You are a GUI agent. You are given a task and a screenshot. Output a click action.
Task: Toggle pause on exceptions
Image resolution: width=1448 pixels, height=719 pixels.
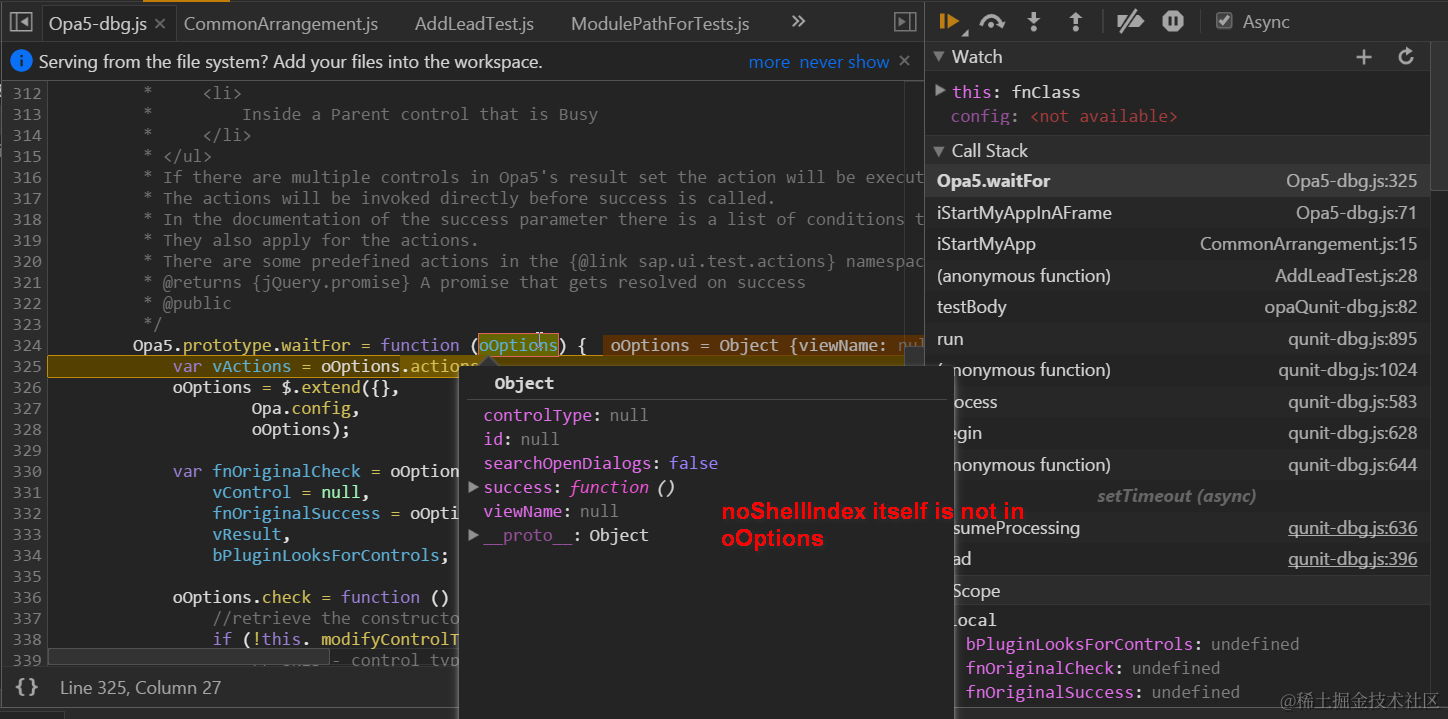[1173, 21]
